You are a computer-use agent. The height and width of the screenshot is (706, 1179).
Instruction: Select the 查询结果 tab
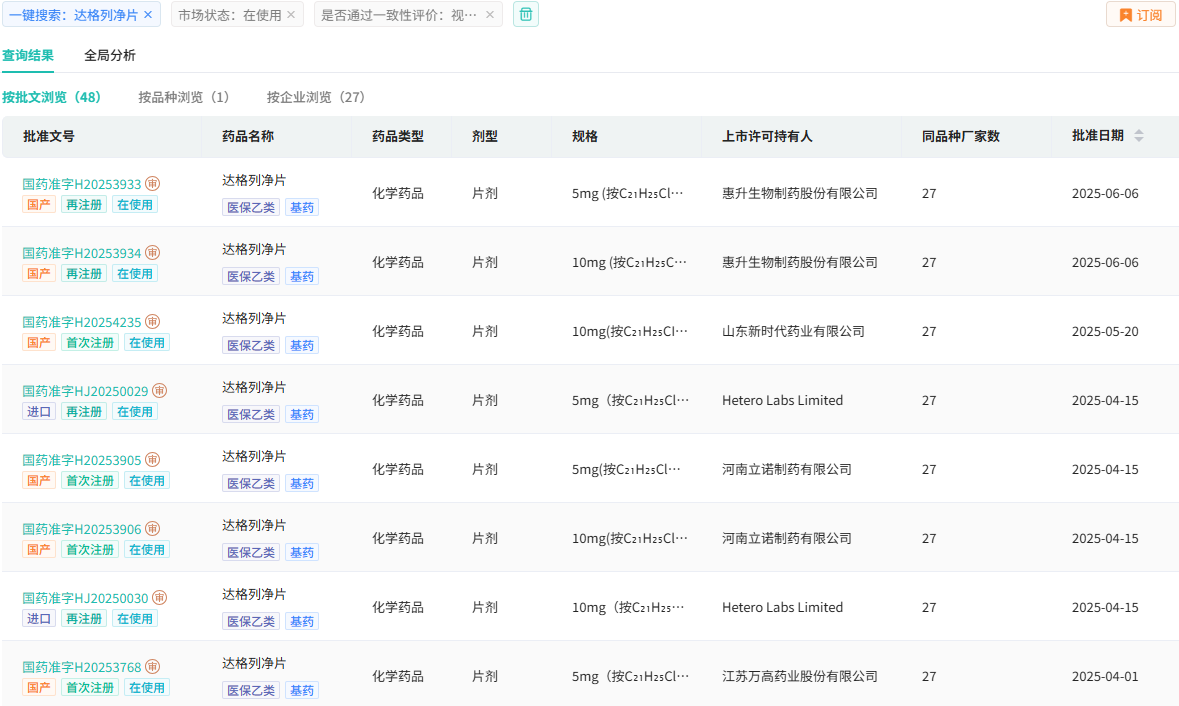tap(28, 55)
